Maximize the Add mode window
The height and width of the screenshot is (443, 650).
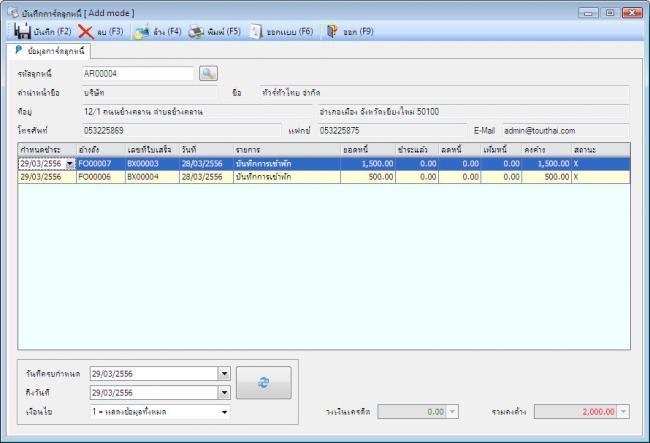pyautogui.click(x=610, y=13)
